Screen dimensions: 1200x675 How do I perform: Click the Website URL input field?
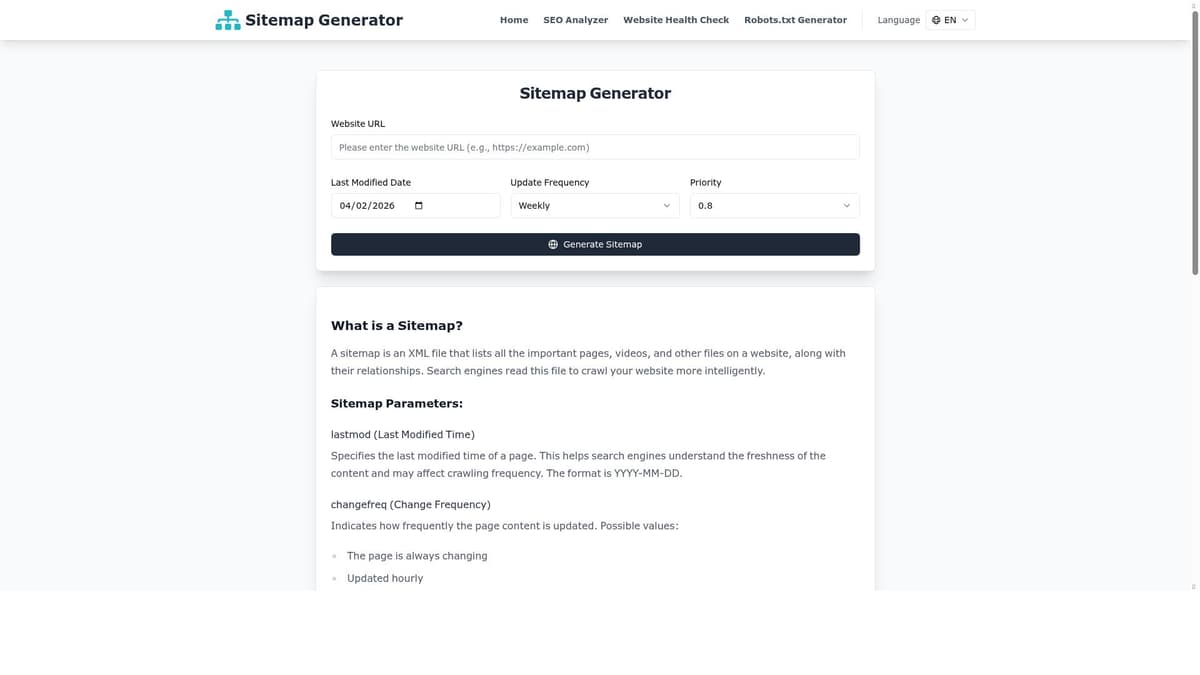595,146
